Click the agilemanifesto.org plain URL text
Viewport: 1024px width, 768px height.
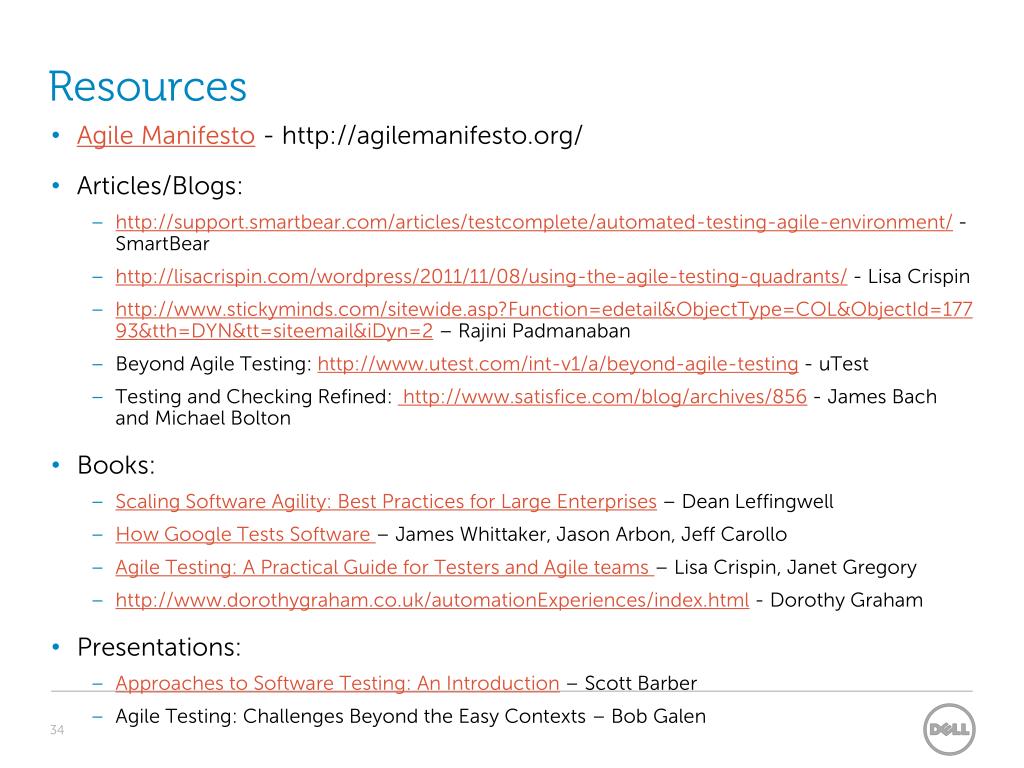[x=432, y=136]
